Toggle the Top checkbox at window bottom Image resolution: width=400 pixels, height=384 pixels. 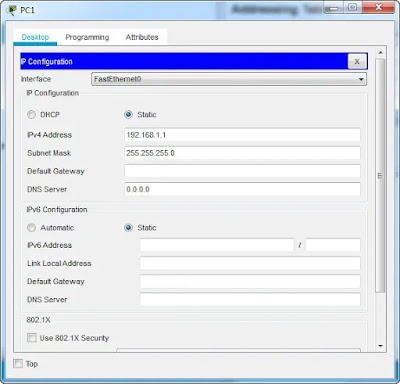click(18, 363)
